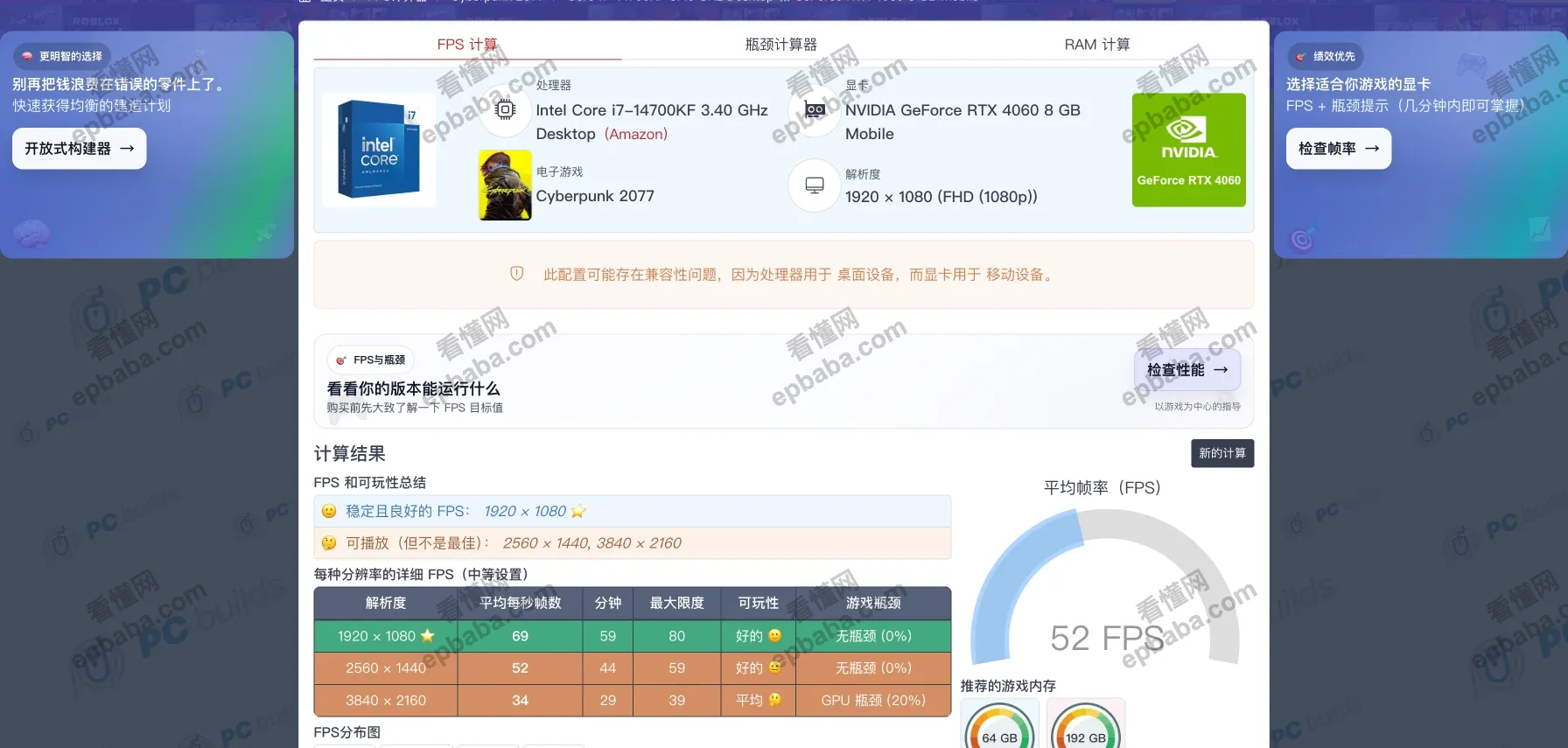Click the 平均每秒帧数 column header
The image size is (1568, 748).
521,603
